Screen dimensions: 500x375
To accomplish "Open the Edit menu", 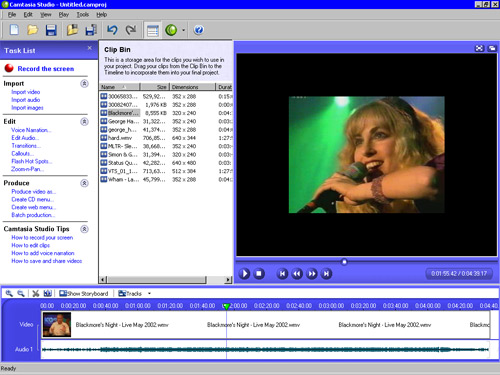I will (x=28, y=15).
